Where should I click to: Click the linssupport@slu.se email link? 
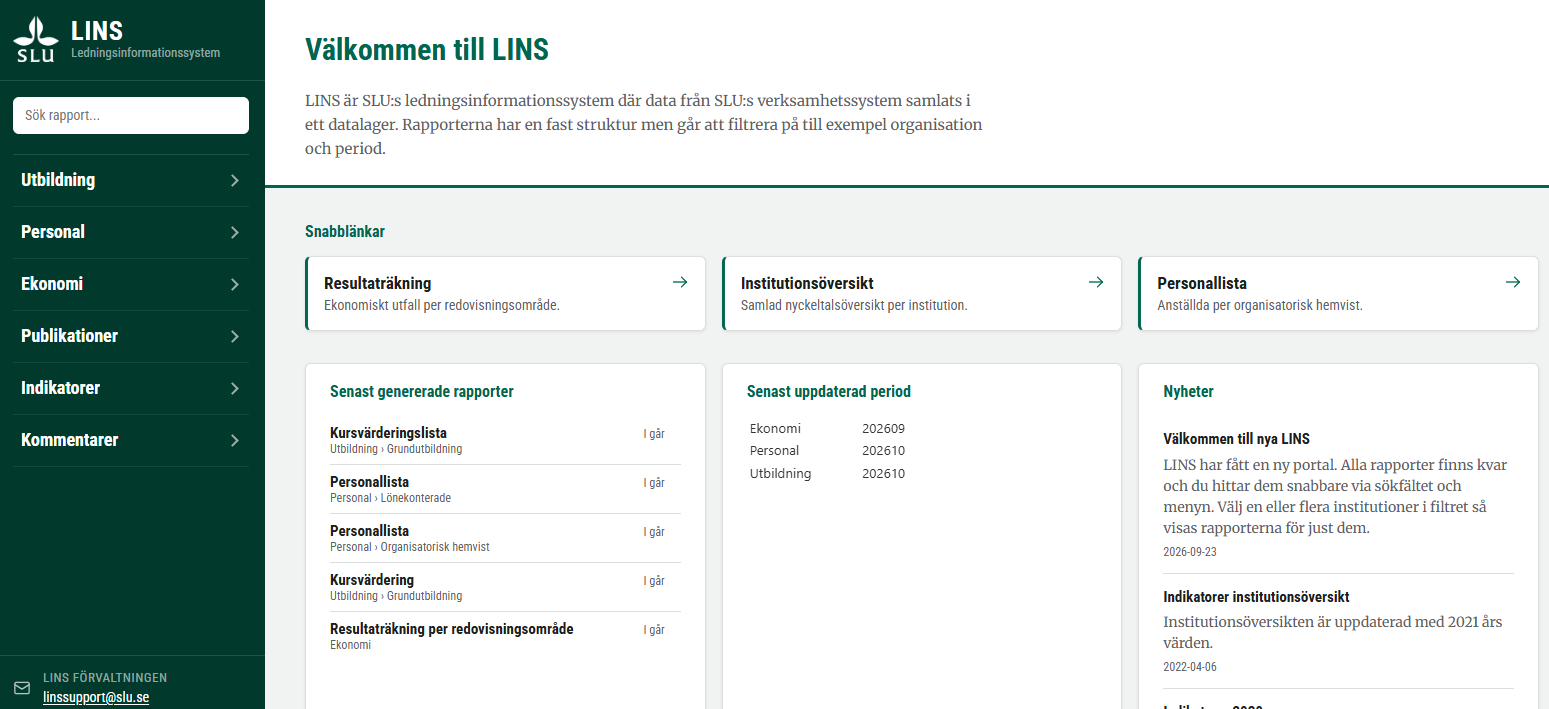pos(96,697)
